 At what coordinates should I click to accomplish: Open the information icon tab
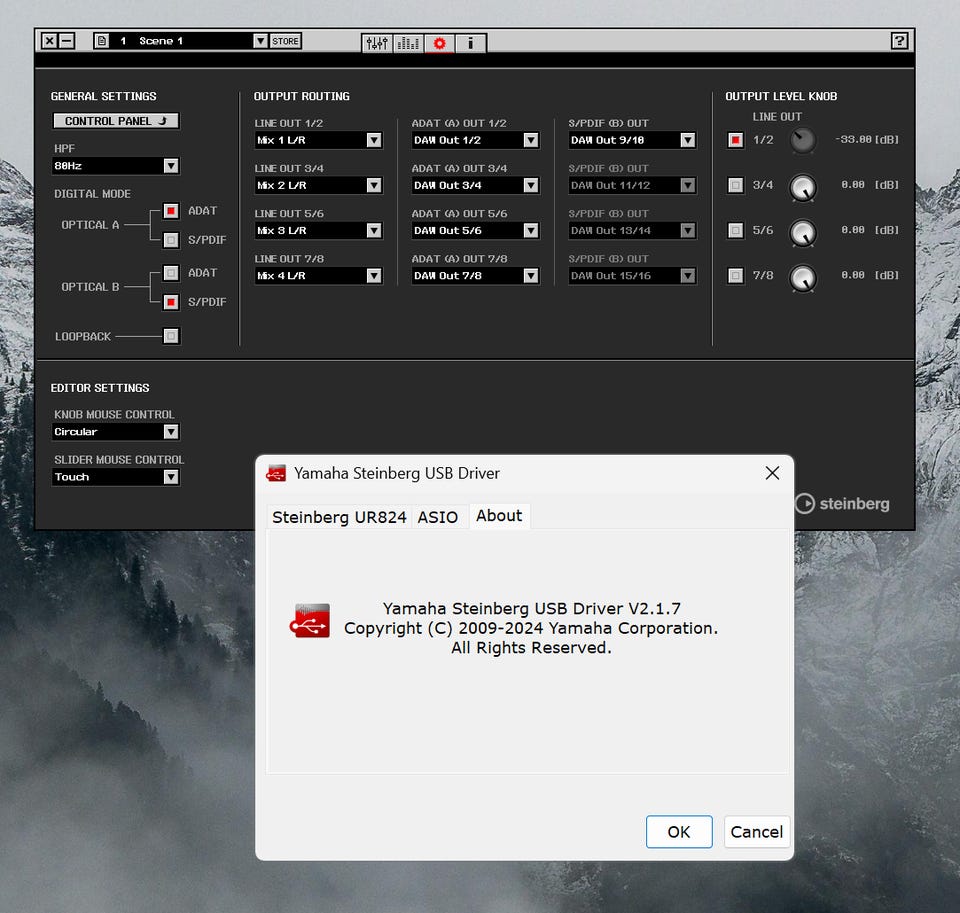tap(470, 43)
